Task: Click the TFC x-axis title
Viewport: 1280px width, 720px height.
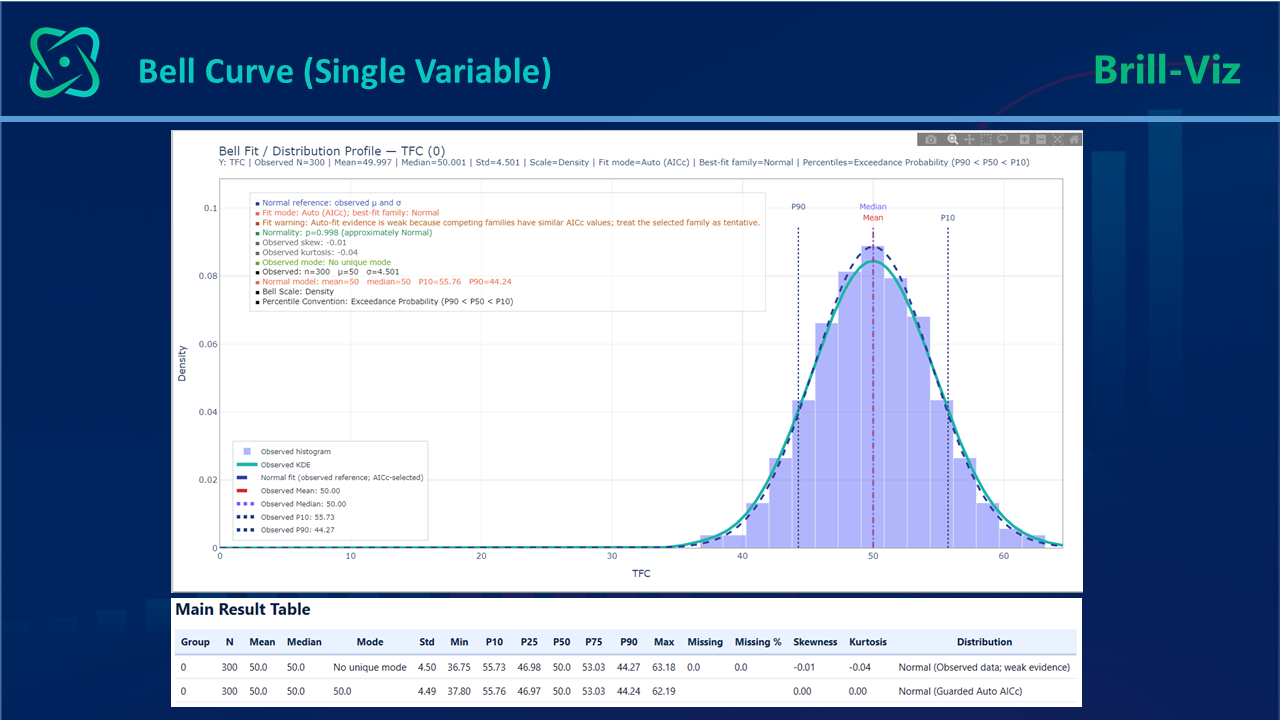Action: (x=641, y=573)
